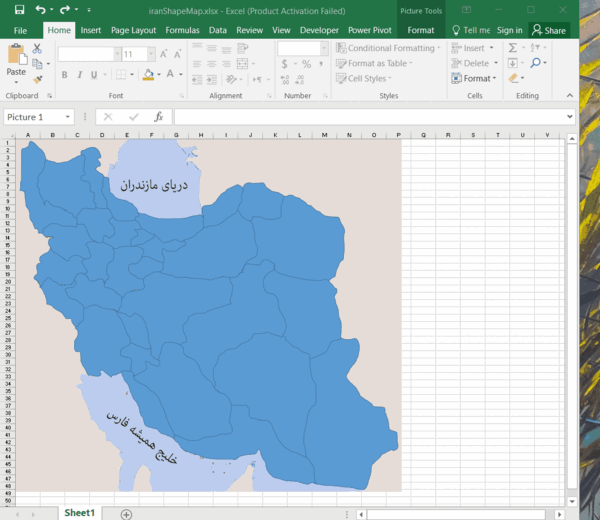The height and width of the screenshot is (520, 600).
Task: Switch to Insert tab
Action: 91,30
